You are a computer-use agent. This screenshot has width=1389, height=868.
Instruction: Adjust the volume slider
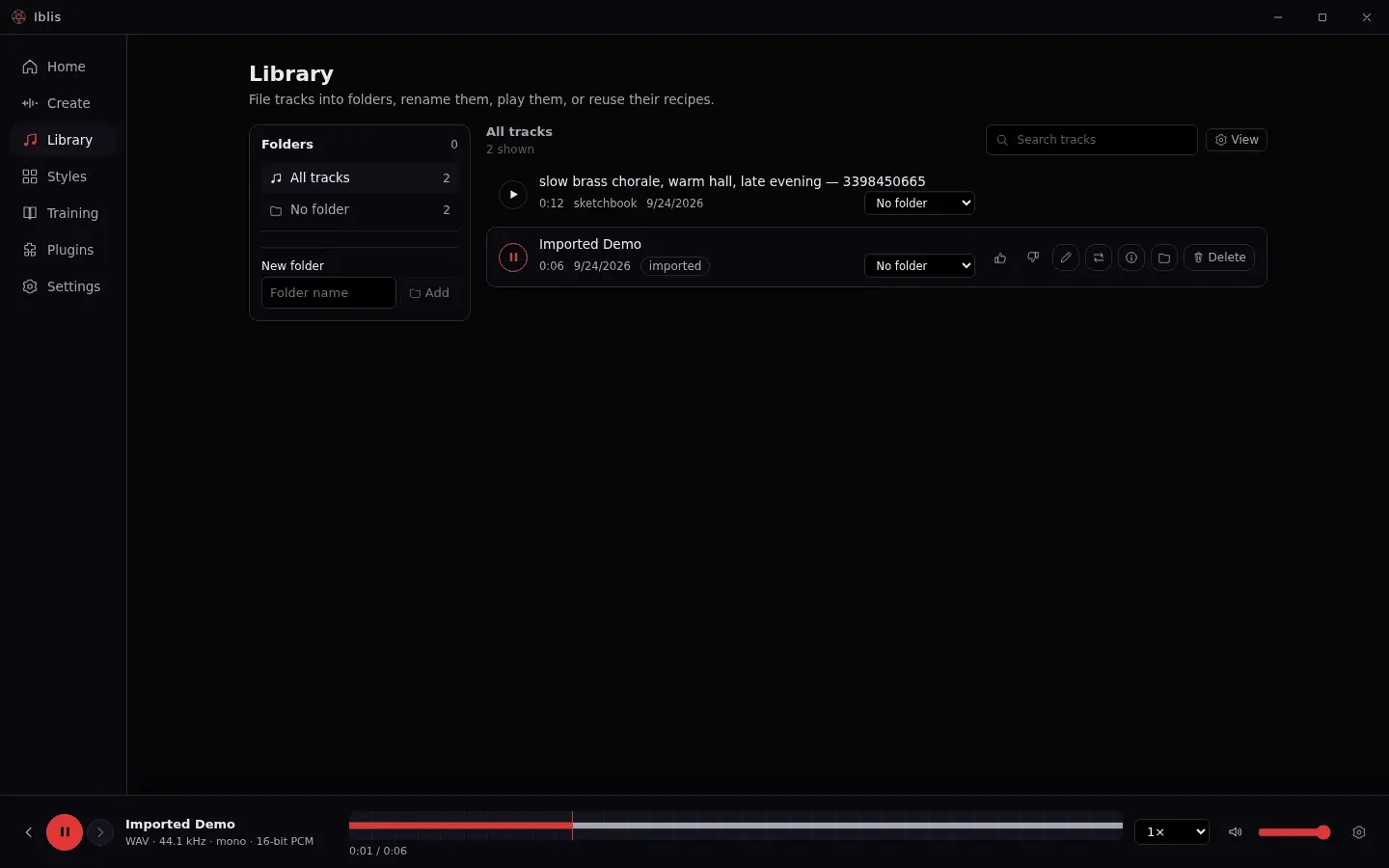pos(1294,832)
